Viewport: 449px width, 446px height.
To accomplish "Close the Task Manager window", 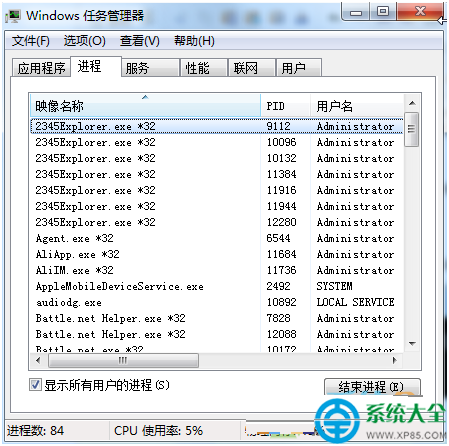I will 421,12.
